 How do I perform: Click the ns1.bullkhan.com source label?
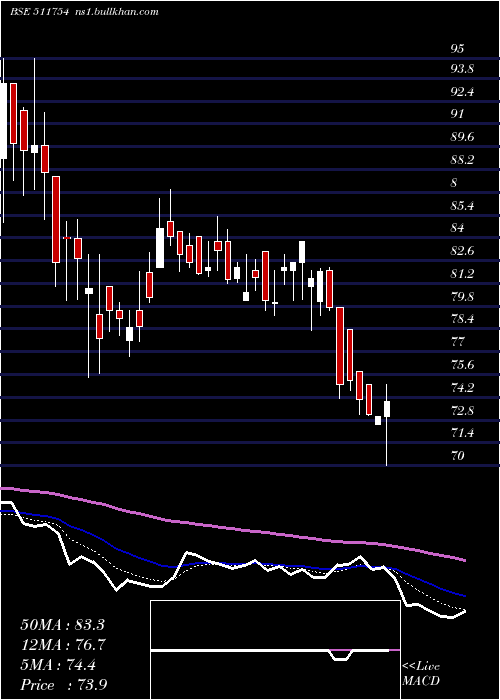(115, 12)
